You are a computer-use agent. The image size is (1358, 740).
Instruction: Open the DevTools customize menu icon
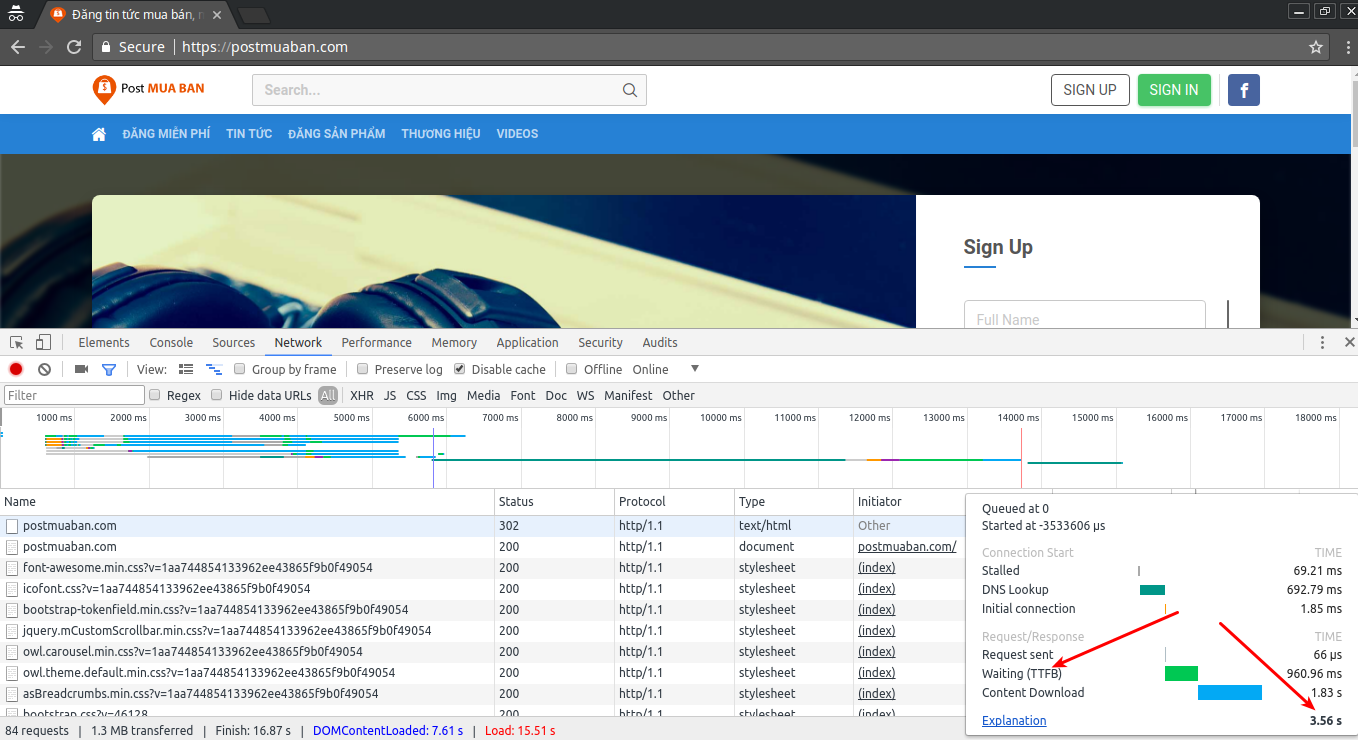click(x=1322, y=342)
